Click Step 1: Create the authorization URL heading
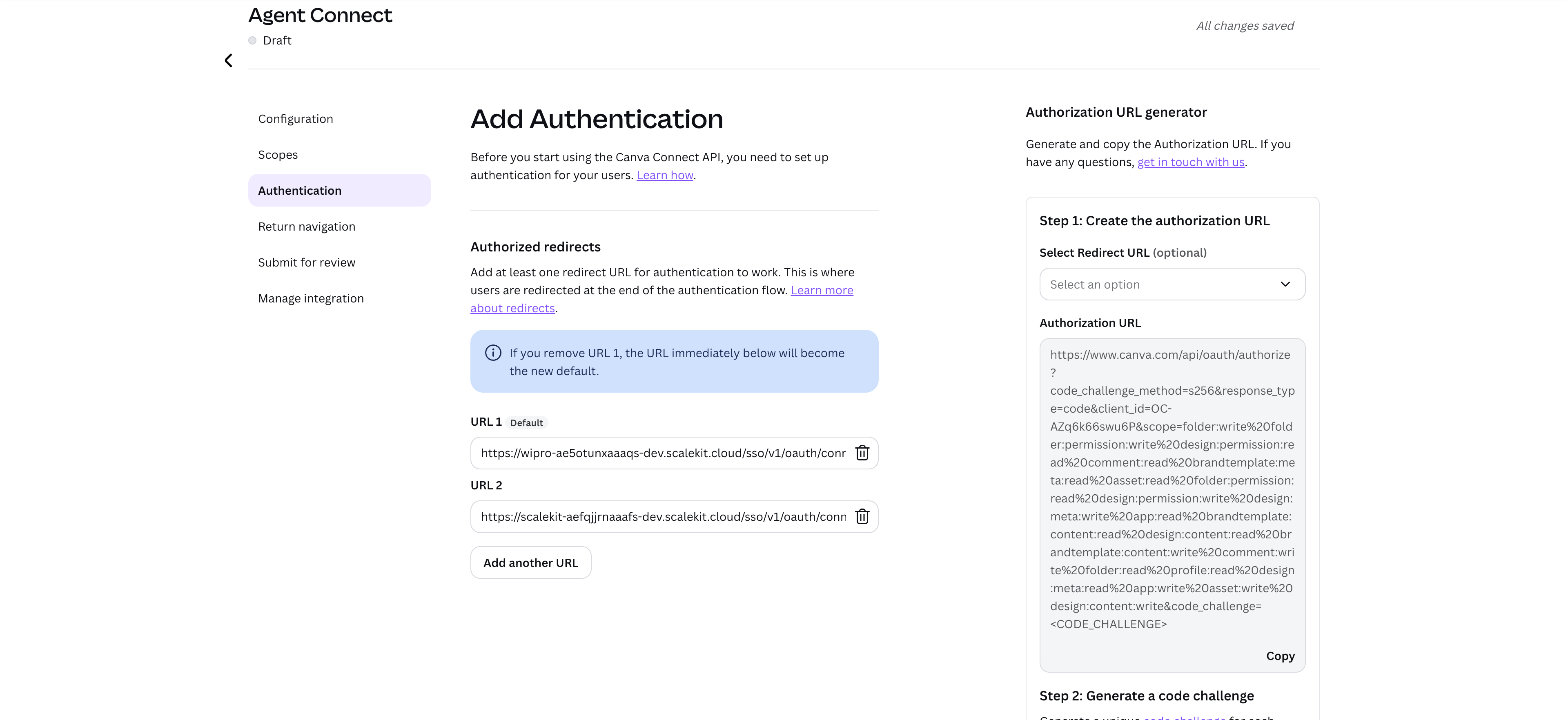The width and height of the screenshot is (1568, 720). tap(1154, 221)
